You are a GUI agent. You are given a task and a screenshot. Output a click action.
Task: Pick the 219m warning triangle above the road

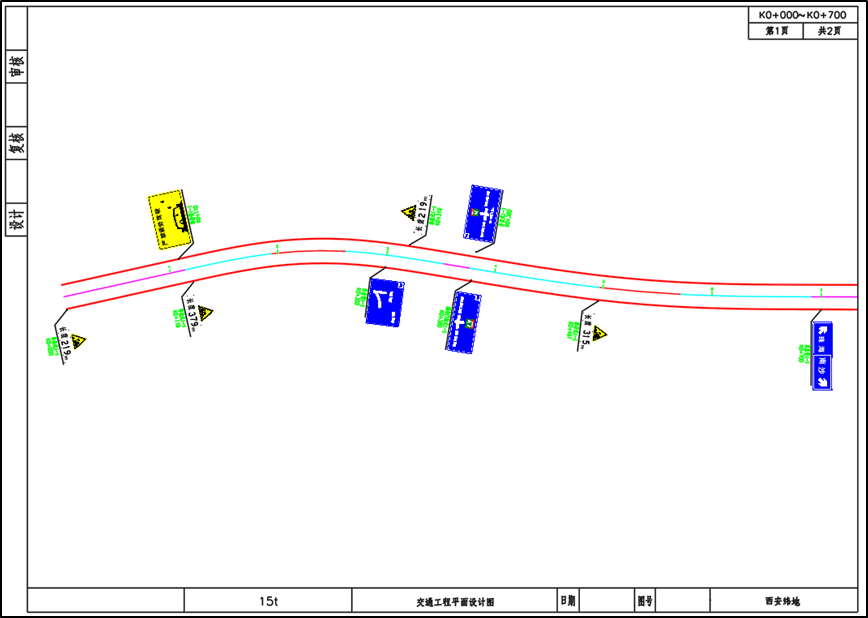pos(409,213)
